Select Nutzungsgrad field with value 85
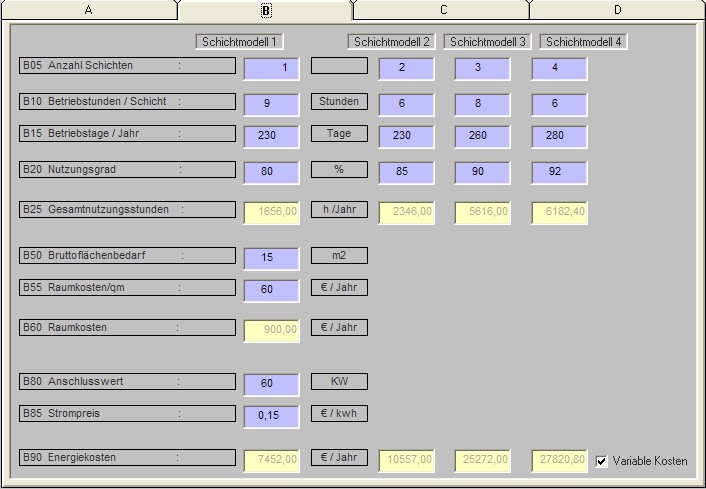706x489 pixels. (406, 172)
